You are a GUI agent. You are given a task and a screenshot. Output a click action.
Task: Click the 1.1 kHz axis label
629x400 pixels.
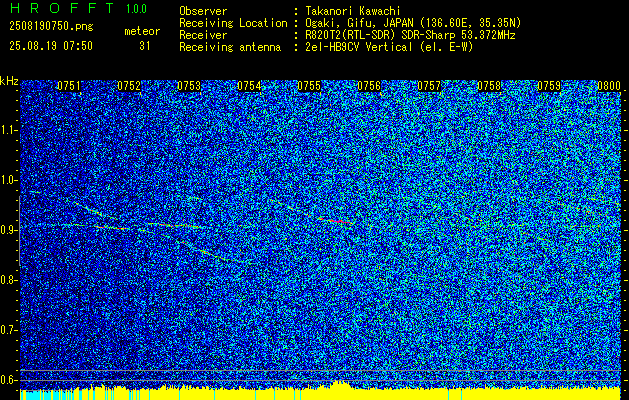click(9, 130)
